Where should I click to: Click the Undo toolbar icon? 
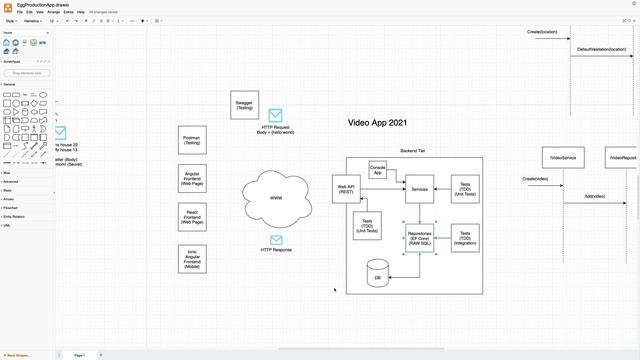point(67,21)
